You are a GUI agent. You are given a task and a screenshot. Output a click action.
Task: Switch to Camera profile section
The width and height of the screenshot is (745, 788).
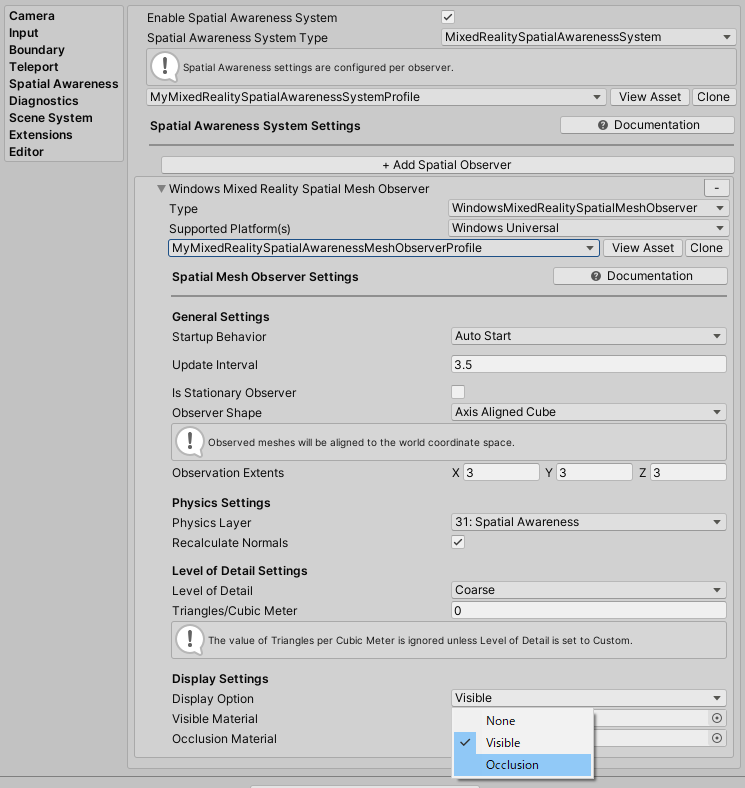pyautogui.click(x=32, y=16)
